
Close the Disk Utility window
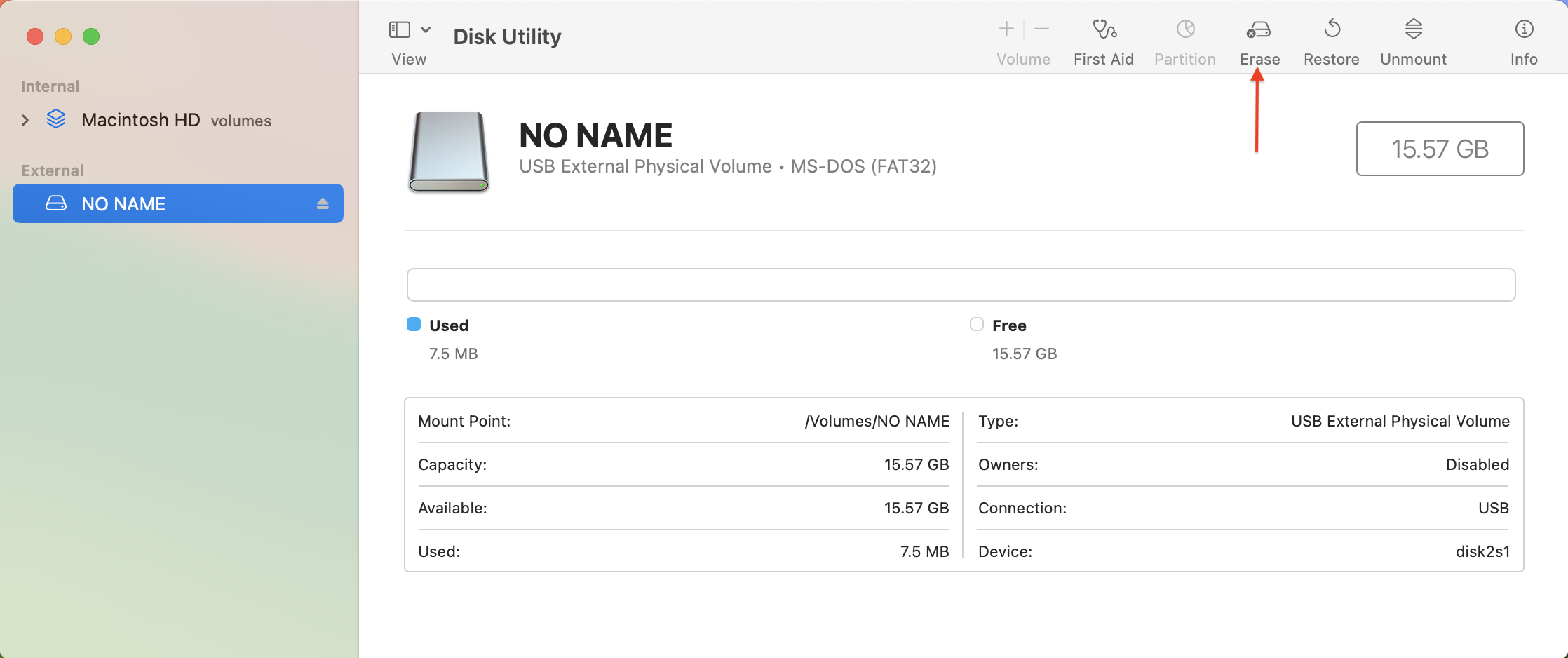[35, 36]
